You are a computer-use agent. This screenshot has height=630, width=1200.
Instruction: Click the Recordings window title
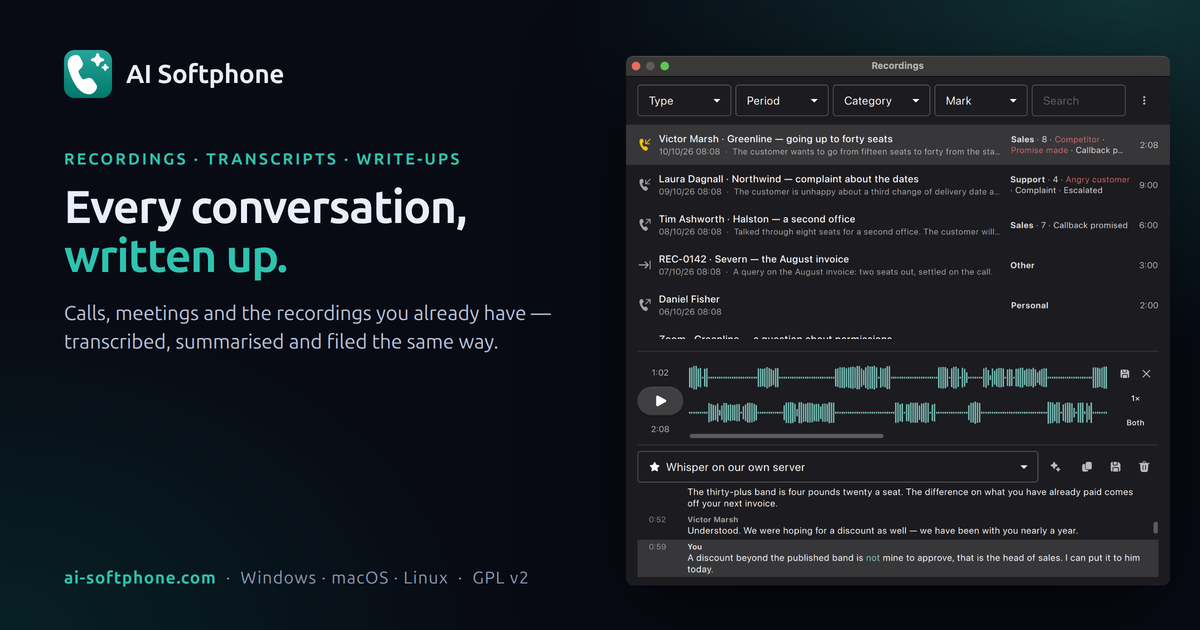pyautogui.click(x=897, y=66)
